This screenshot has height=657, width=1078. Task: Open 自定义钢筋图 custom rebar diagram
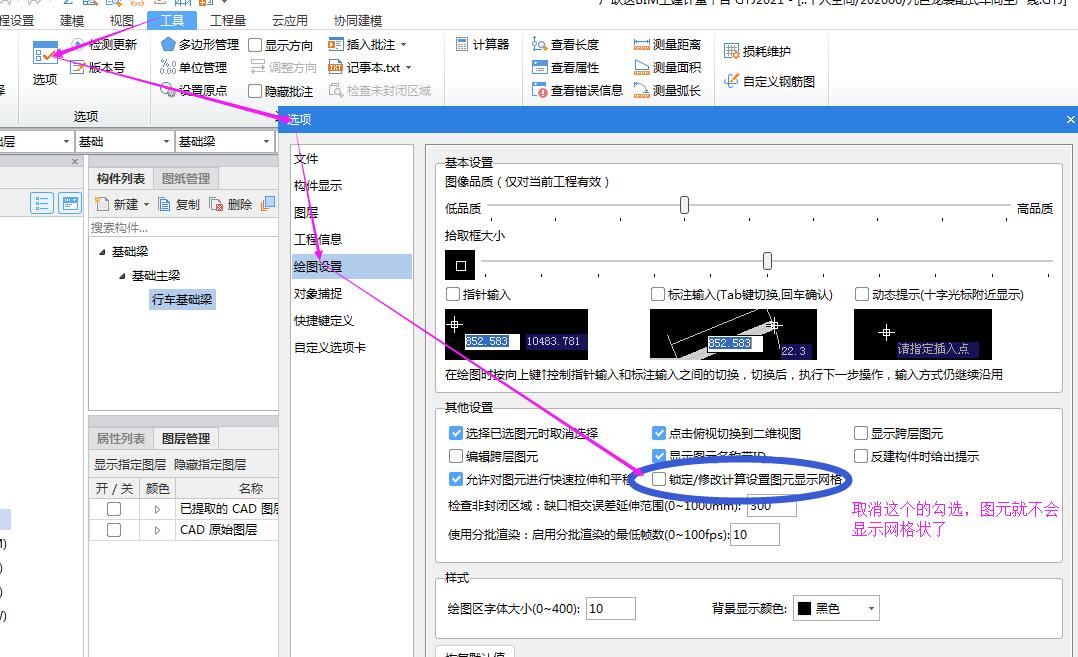click(x=769, y=81)
